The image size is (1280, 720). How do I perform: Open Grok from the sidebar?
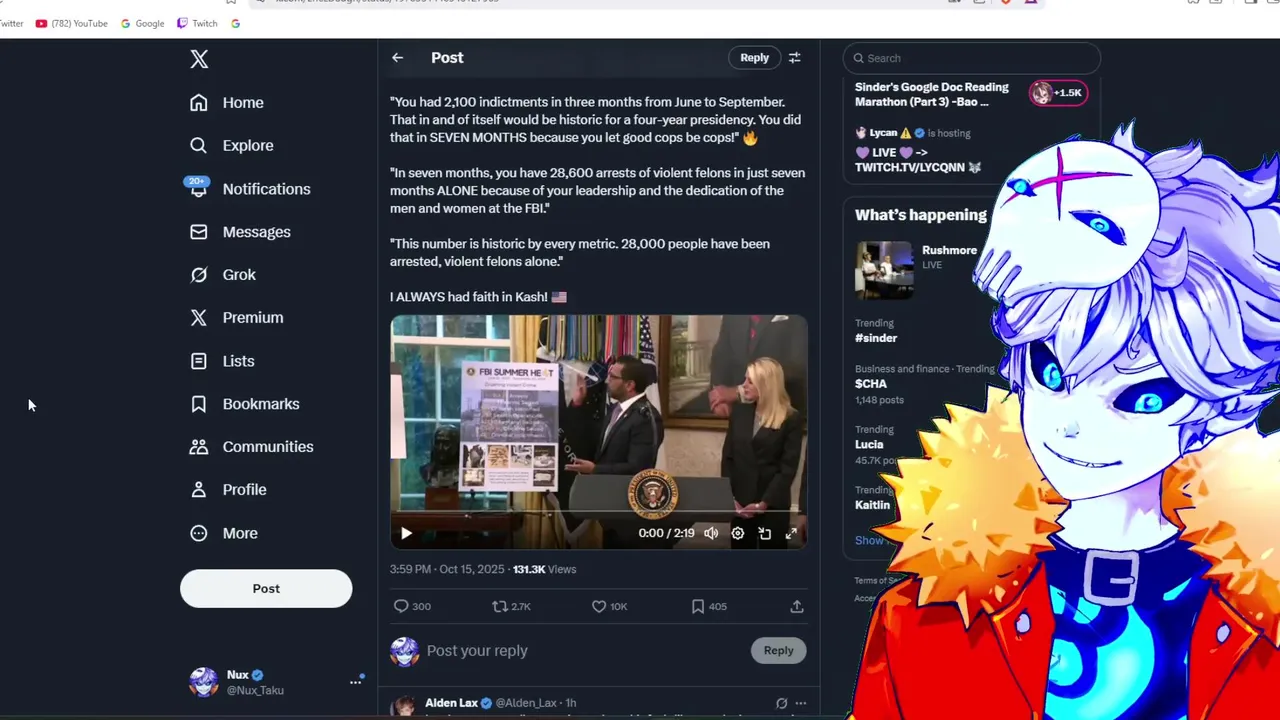click(x=223, y=275)
